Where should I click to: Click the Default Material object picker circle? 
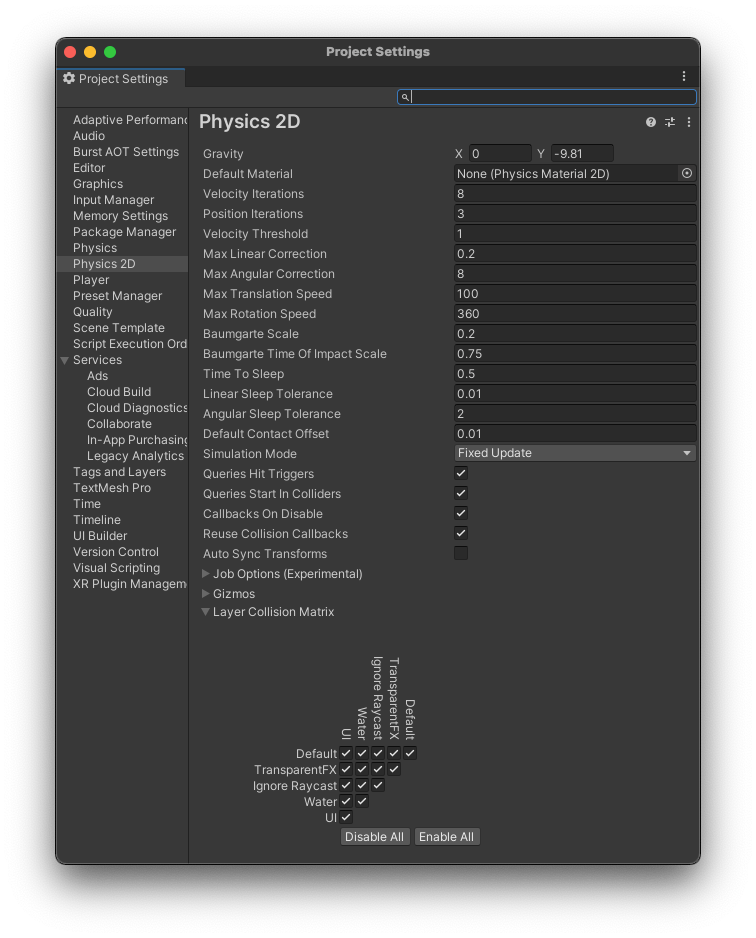(x=687, y=173)
